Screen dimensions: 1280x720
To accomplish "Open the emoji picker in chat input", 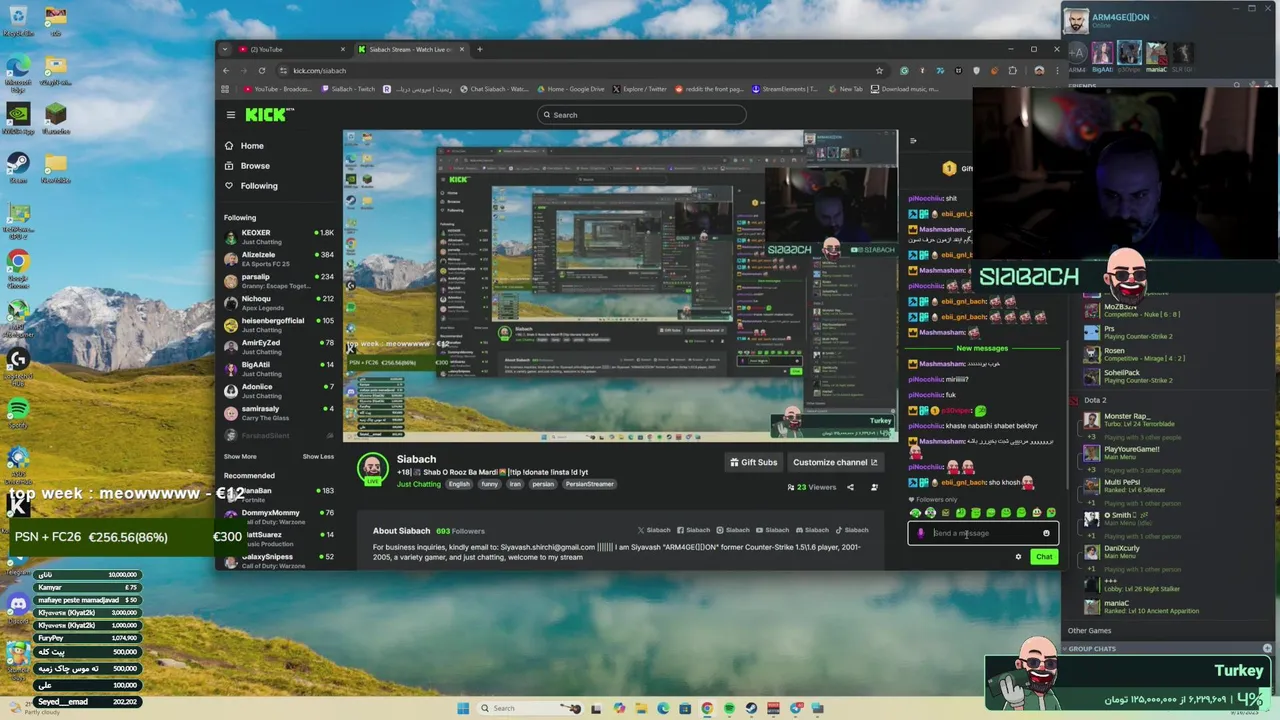I will (1046, 533).
